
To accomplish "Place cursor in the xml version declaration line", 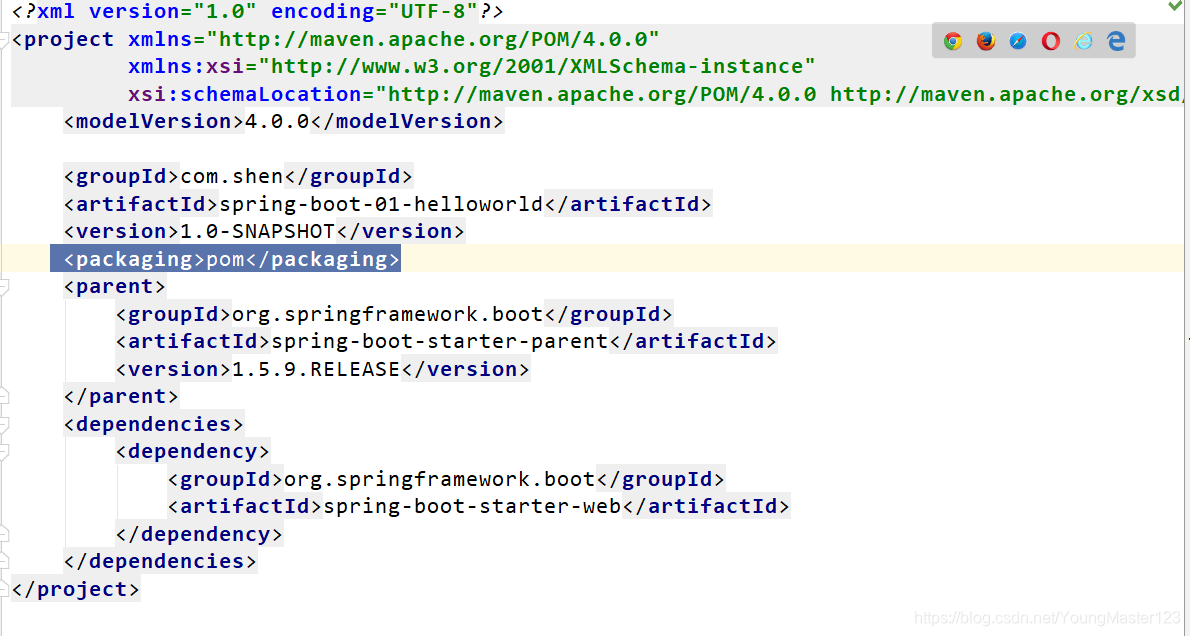I will point(257,11).
